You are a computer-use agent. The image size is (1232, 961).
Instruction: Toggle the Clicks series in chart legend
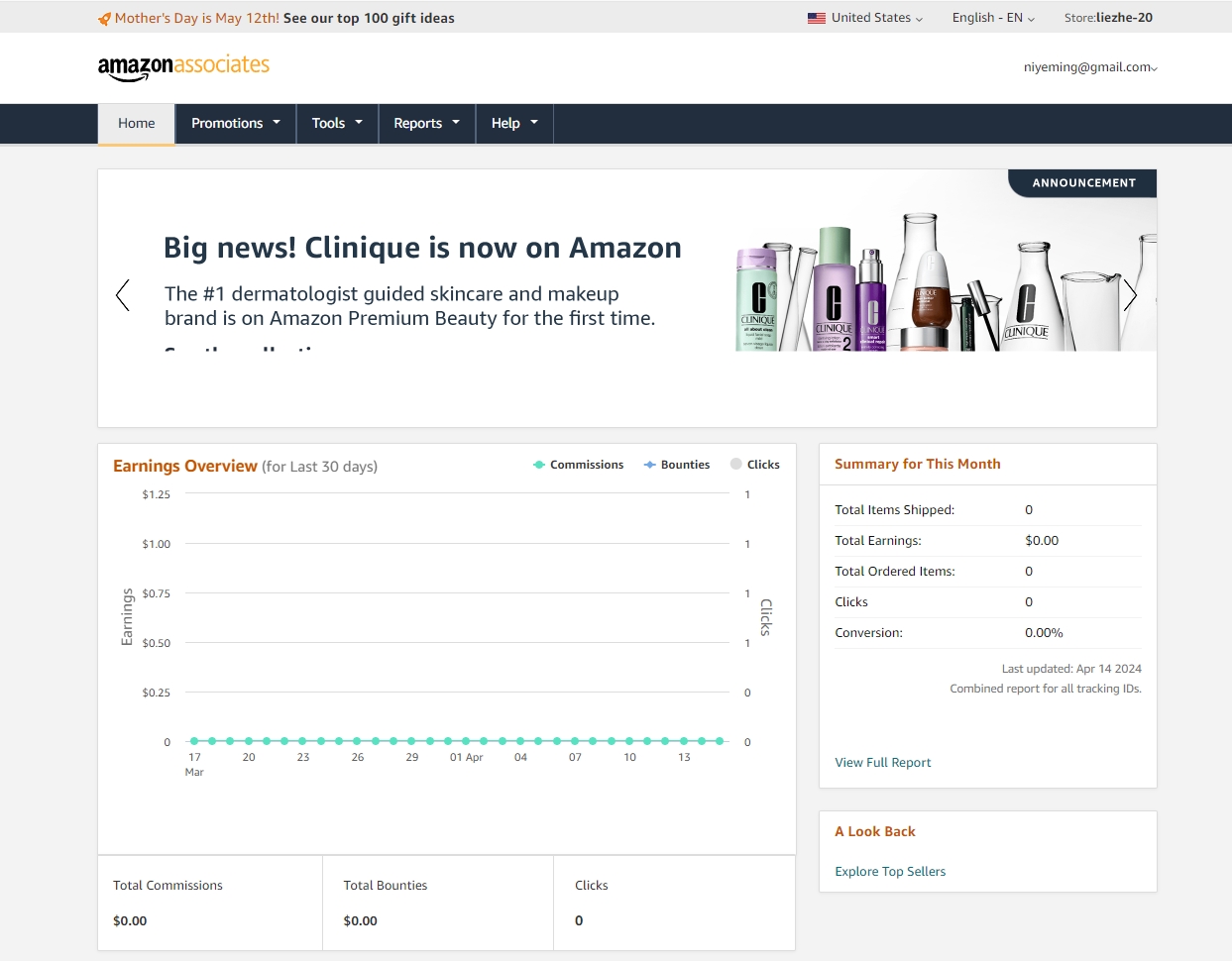(x=755, y=465)
